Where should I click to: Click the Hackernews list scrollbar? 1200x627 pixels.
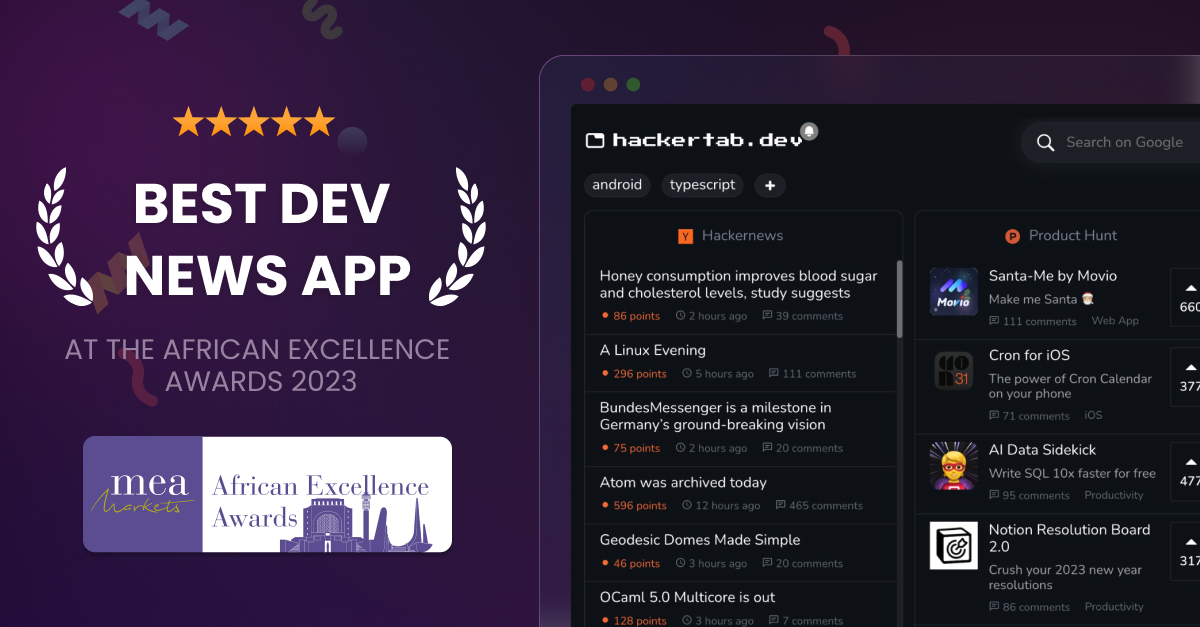(900, 298)
